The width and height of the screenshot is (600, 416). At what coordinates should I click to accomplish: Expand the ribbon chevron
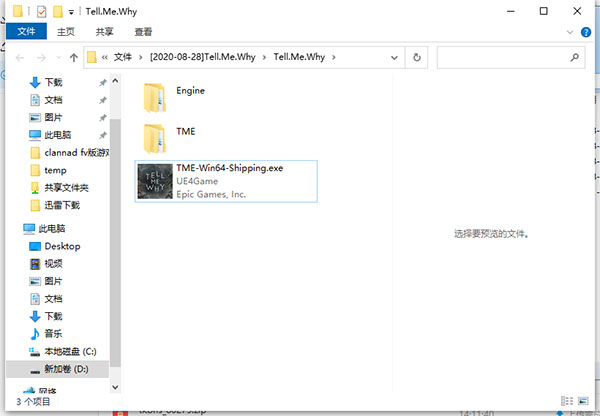[570, 32]
